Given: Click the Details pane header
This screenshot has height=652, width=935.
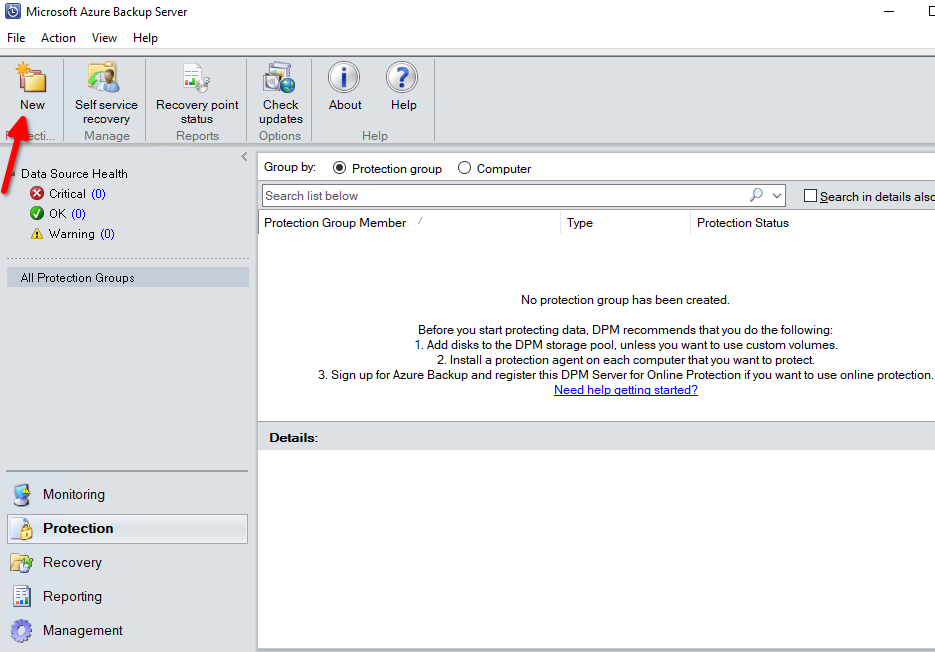Looking at the screenshot, I should point(596,437).
